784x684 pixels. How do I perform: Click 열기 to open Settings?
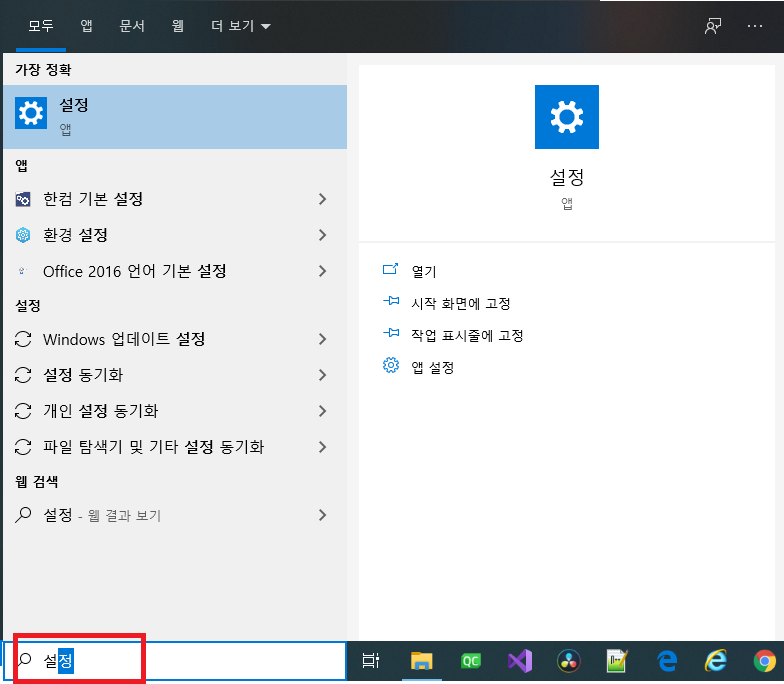[424, 272]
